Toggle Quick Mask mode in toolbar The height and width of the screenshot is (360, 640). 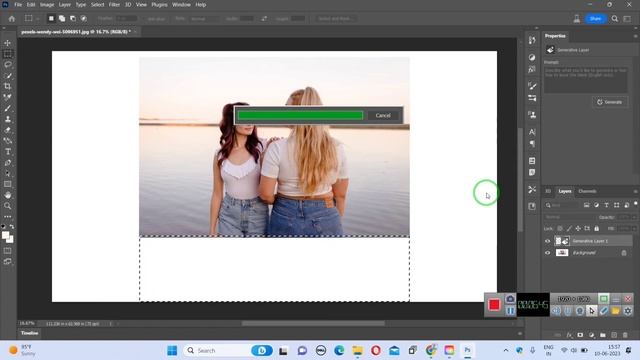tap(7, 251)
